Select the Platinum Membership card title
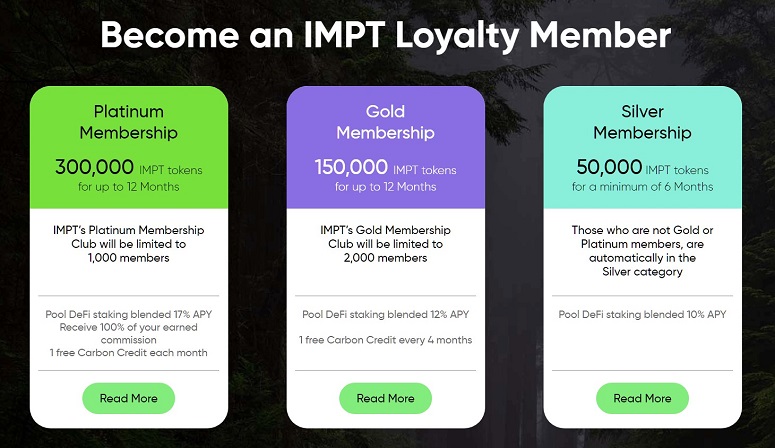 [x=129, y=122]
